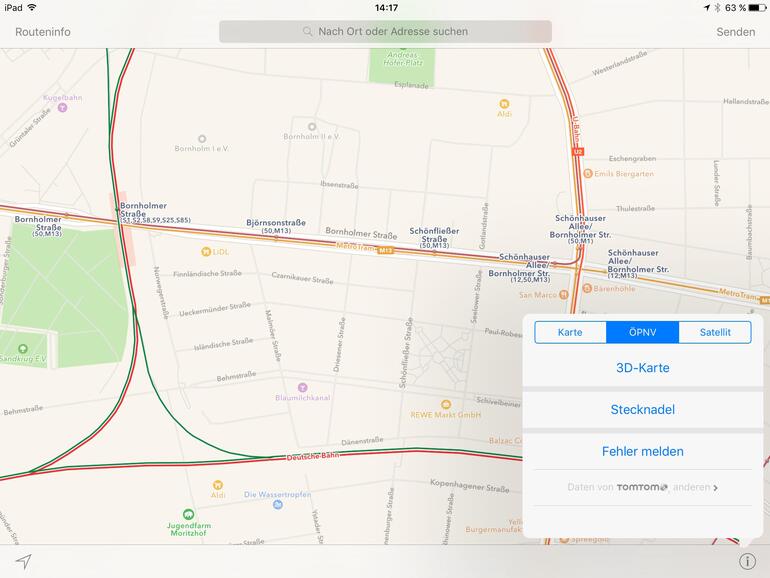The width and height of the screenshot is (770, 578).
Task: Tap the LIDL store map pin
Action: [206, 252]
